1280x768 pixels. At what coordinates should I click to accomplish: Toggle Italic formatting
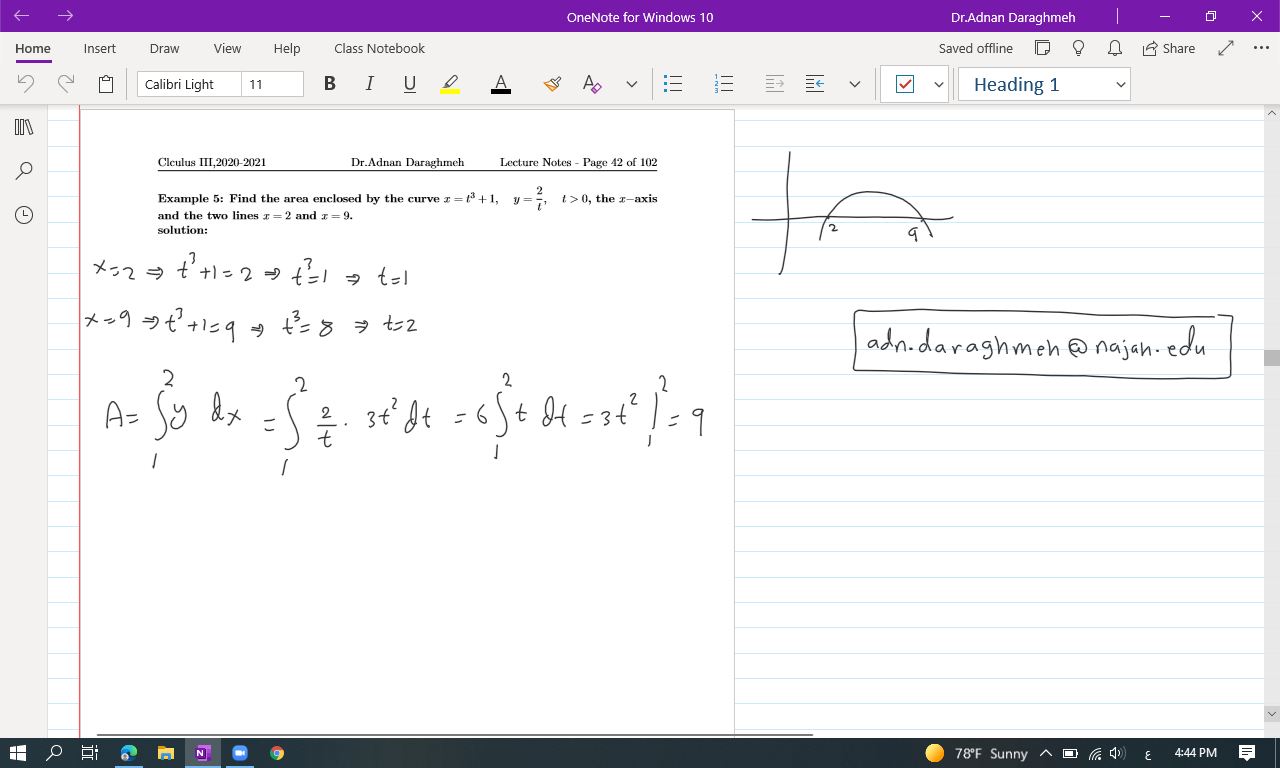pos(369,84)
